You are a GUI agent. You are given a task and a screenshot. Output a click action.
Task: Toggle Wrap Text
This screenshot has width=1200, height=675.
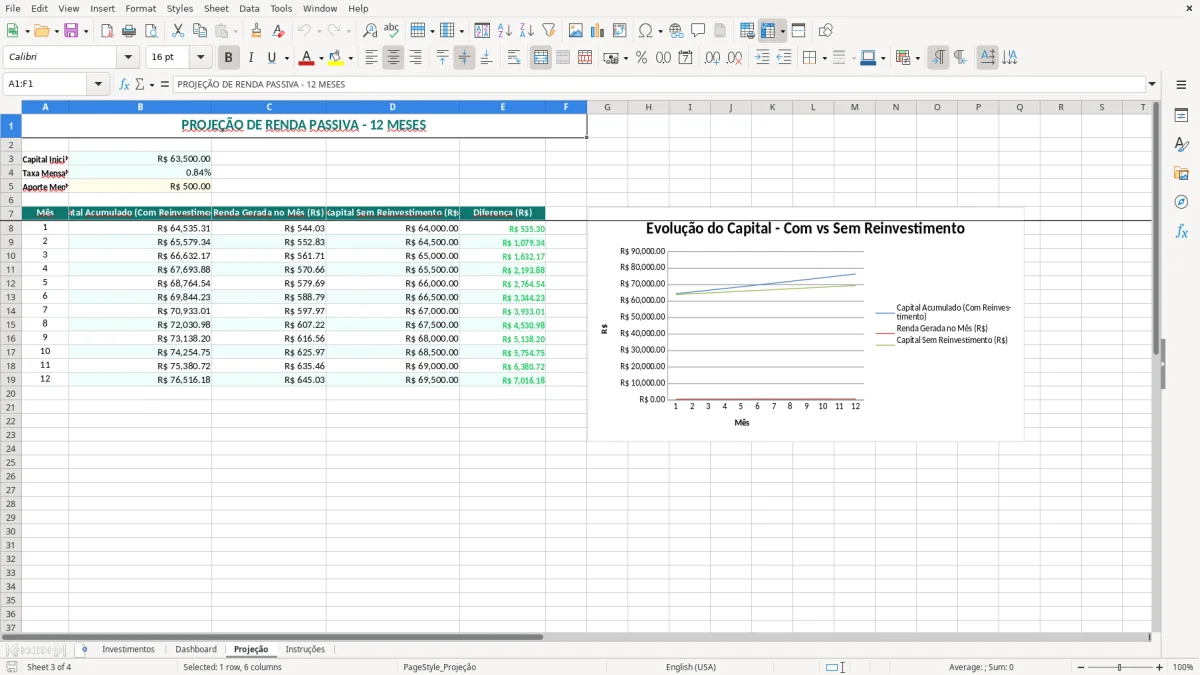514,58
